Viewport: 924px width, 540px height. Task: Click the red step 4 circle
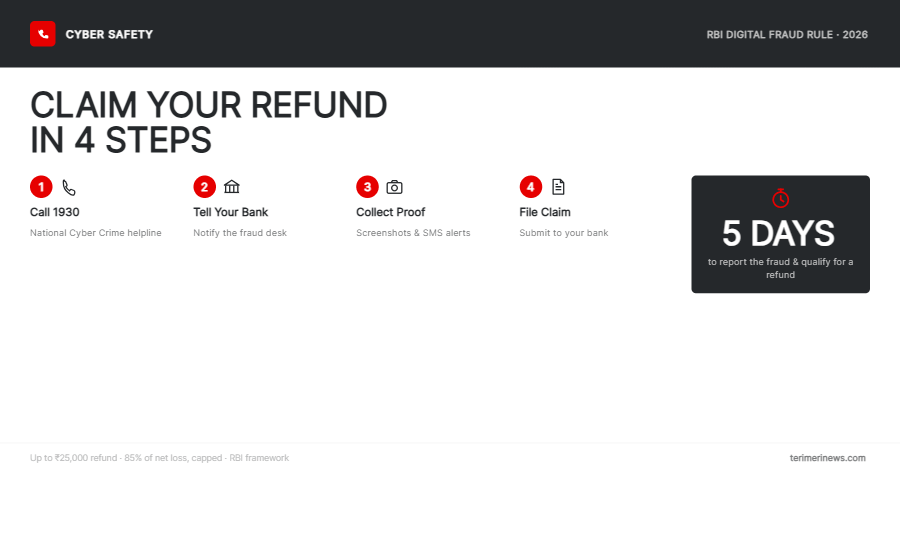click(530, 187)
